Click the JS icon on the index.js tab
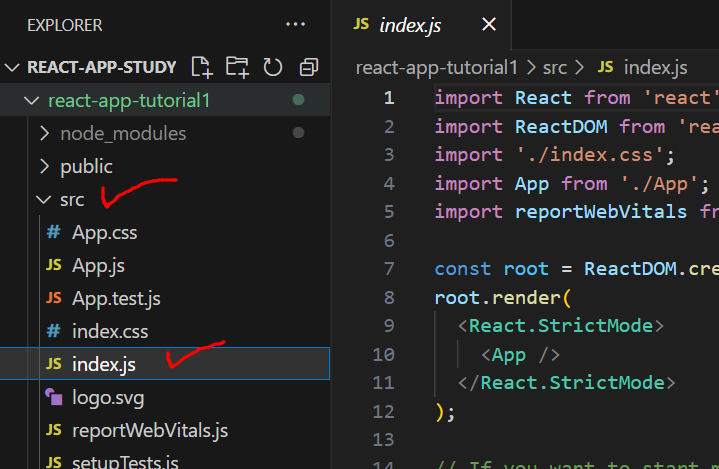Viewport: 719px width, 469px height. click(361, 24)
